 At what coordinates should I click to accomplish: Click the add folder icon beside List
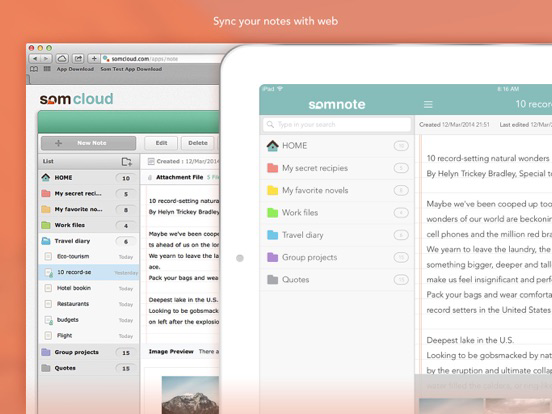[x=126, y=162]
